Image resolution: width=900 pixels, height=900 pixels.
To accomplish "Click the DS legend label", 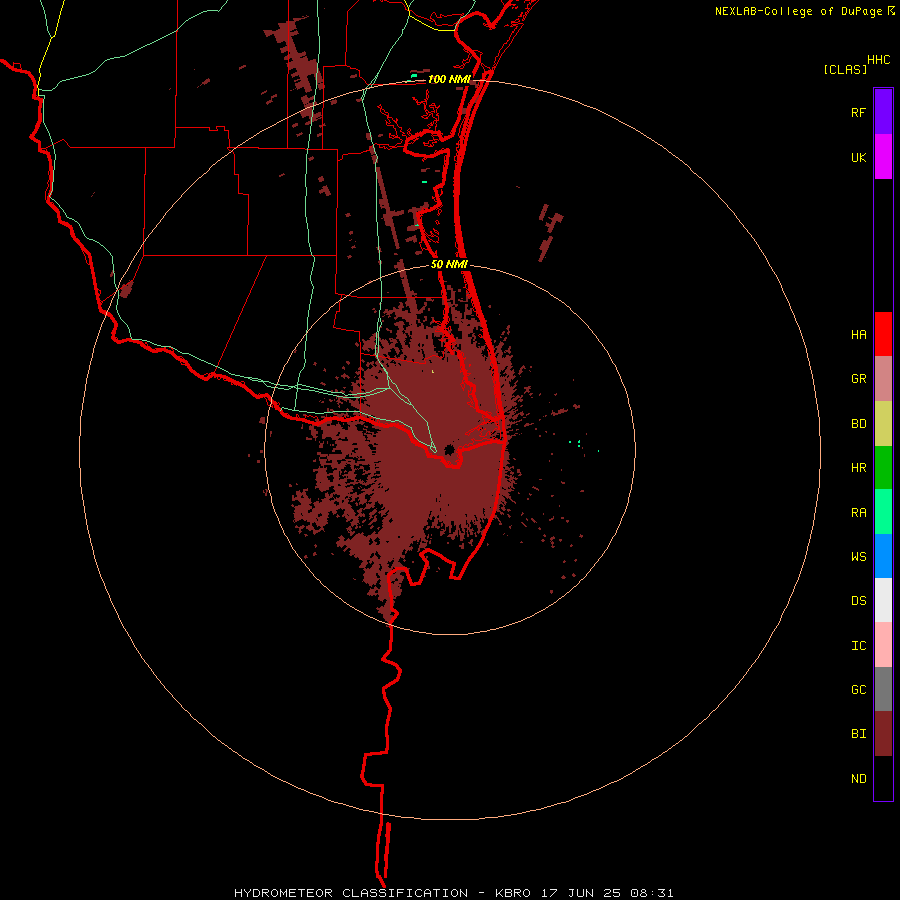I will tap(859, 601).
